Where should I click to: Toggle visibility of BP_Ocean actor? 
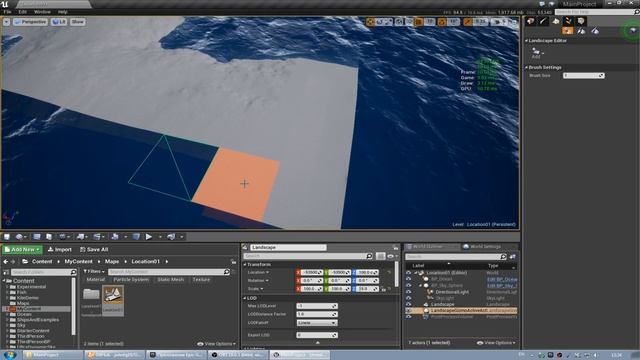[x=409, y=279]
